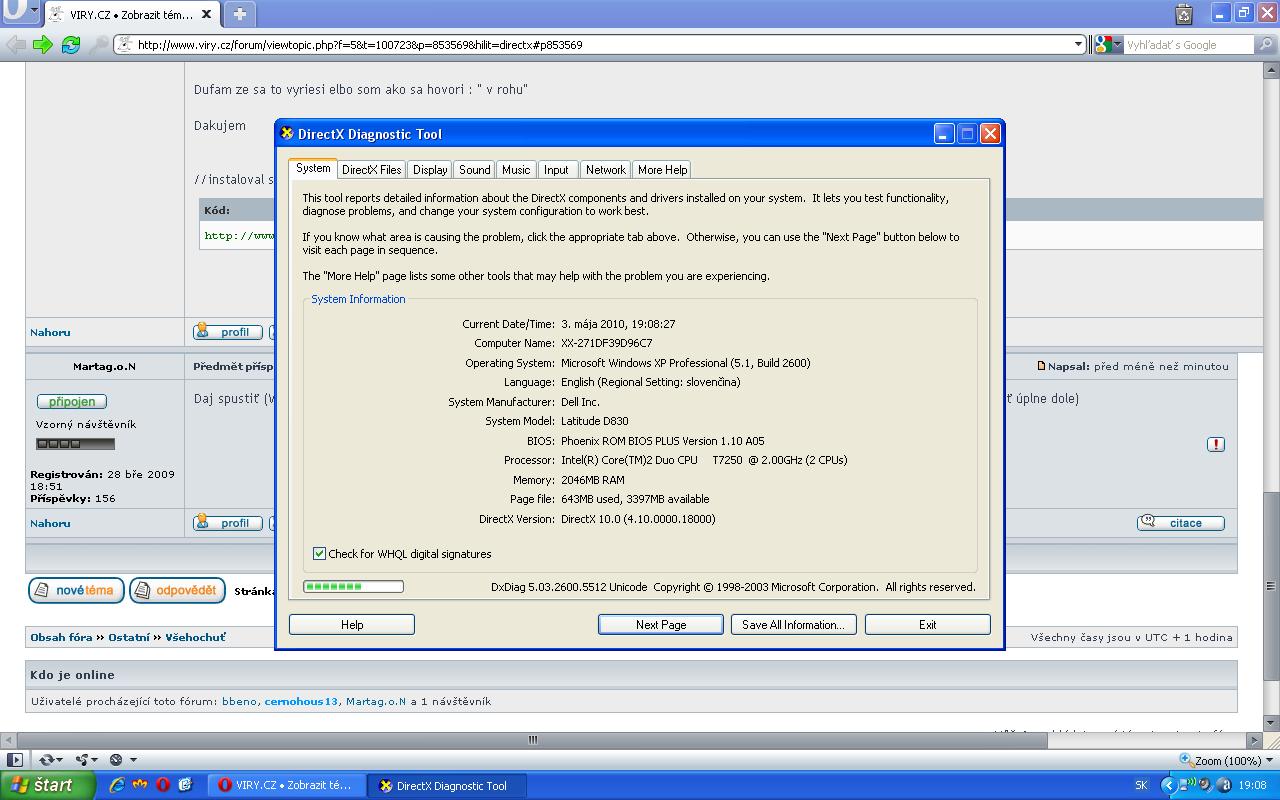
Task: Click in the Google search input field
Action: [x=1187, y=44]
